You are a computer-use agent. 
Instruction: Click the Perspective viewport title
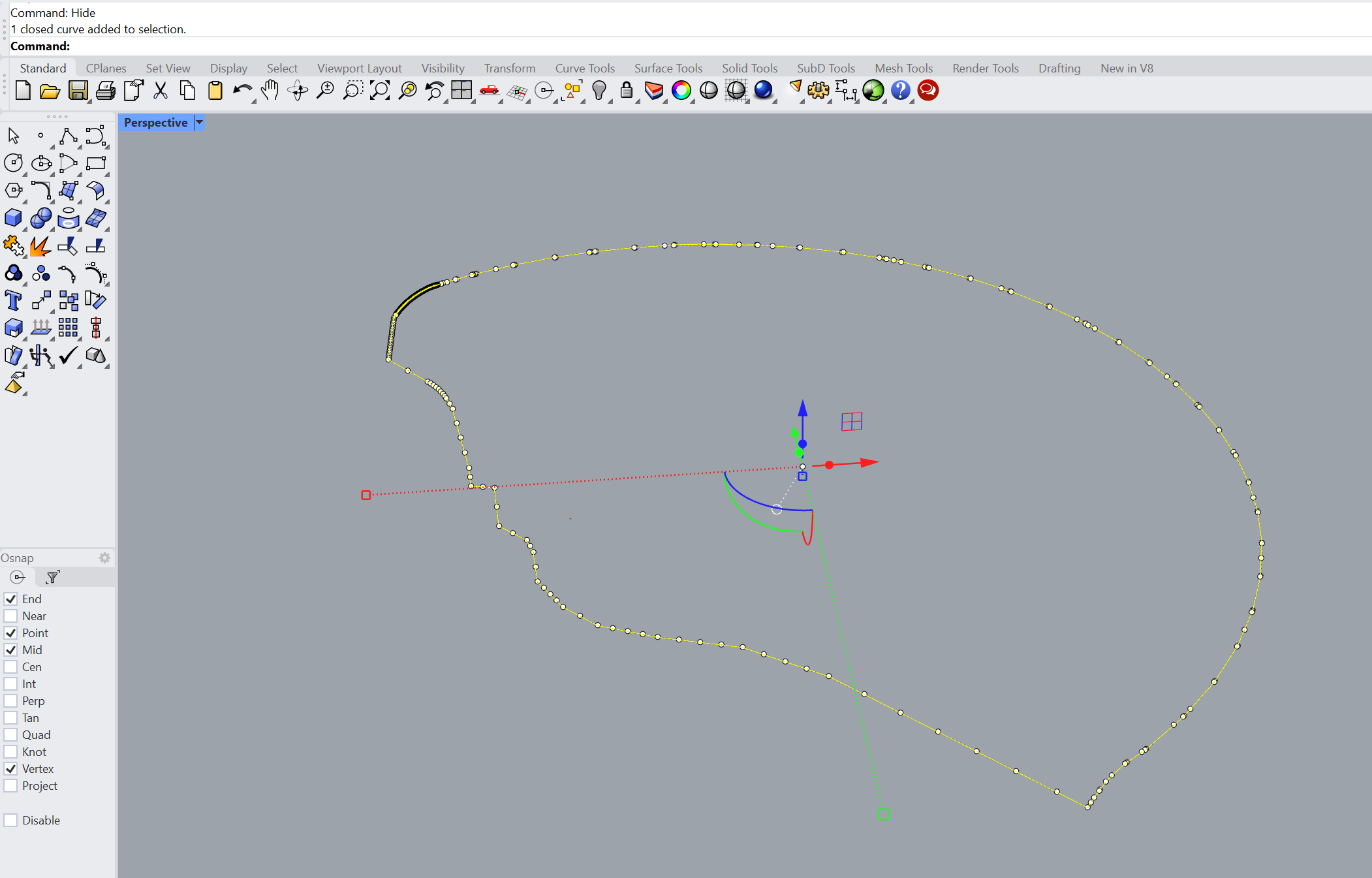155,122
